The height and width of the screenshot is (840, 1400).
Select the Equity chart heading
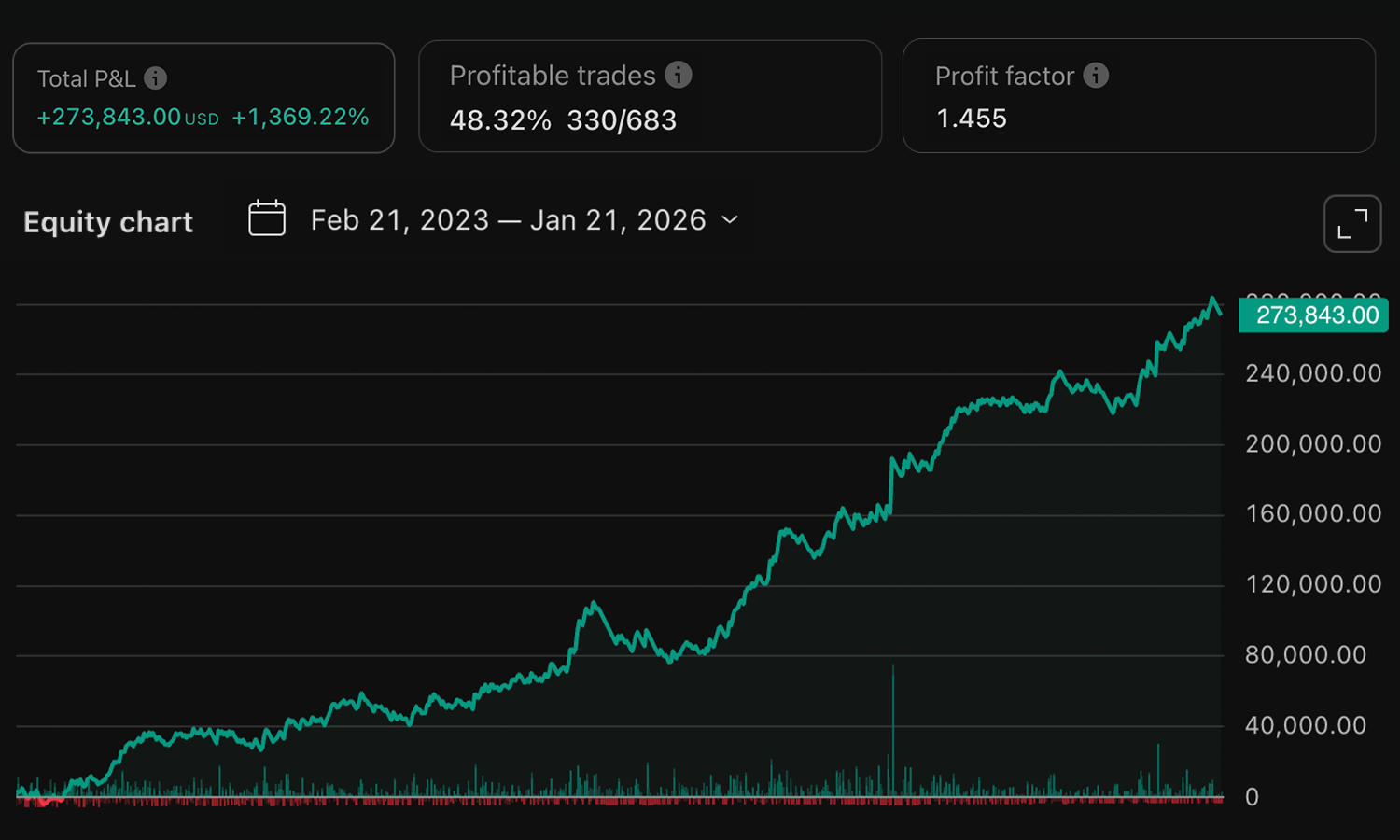point(107,222)
